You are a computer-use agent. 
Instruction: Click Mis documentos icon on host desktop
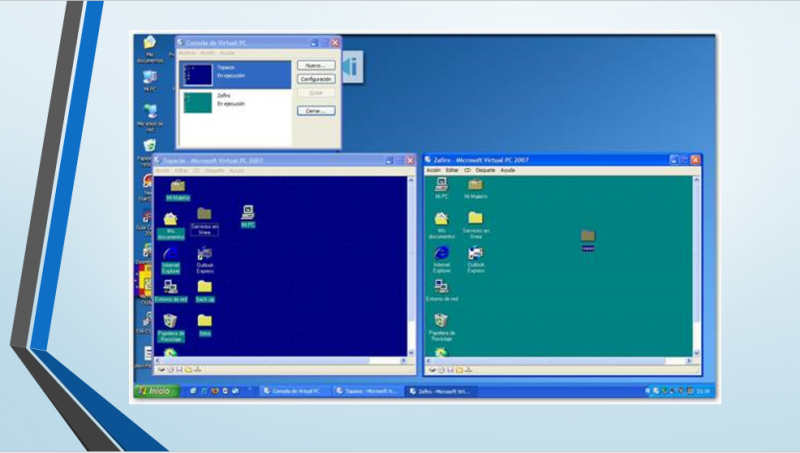149,49
